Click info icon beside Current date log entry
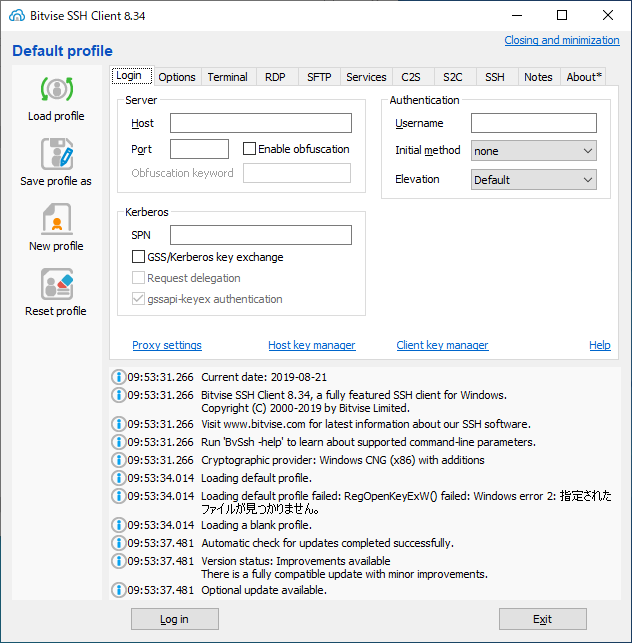The image size is (632, 643). coord(119,377)
